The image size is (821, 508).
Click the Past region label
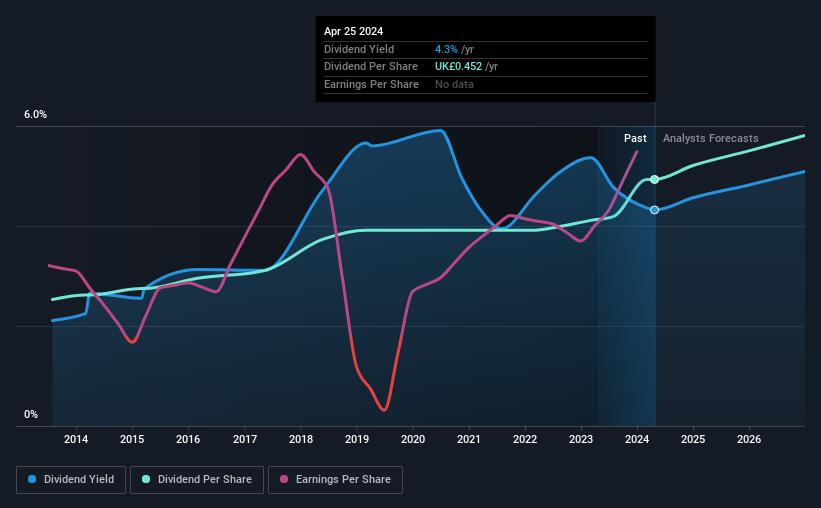pos(635,138)
